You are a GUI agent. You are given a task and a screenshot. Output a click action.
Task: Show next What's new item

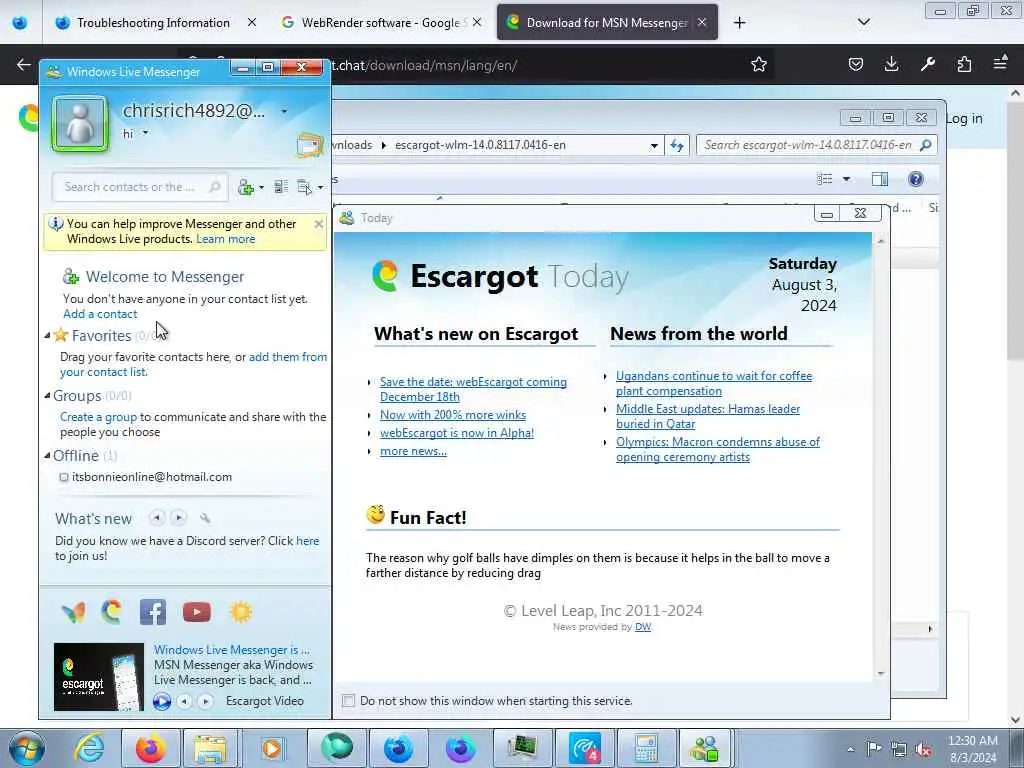(178, 518)
